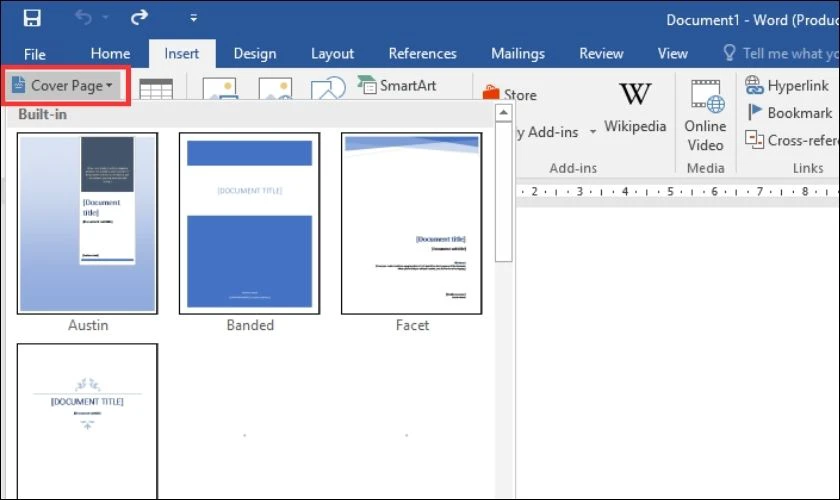
Task: Insert an Online Video
Action: tap(706, 116)
